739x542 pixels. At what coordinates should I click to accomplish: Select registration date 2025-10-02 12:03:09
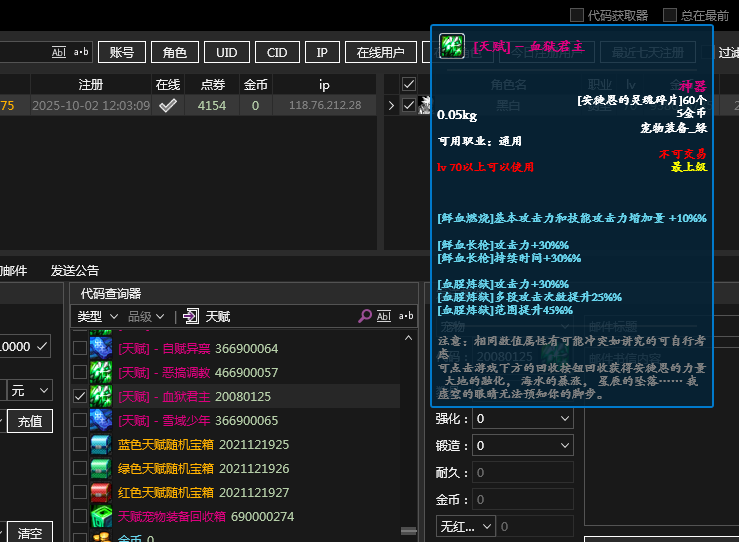click(91, 106)
